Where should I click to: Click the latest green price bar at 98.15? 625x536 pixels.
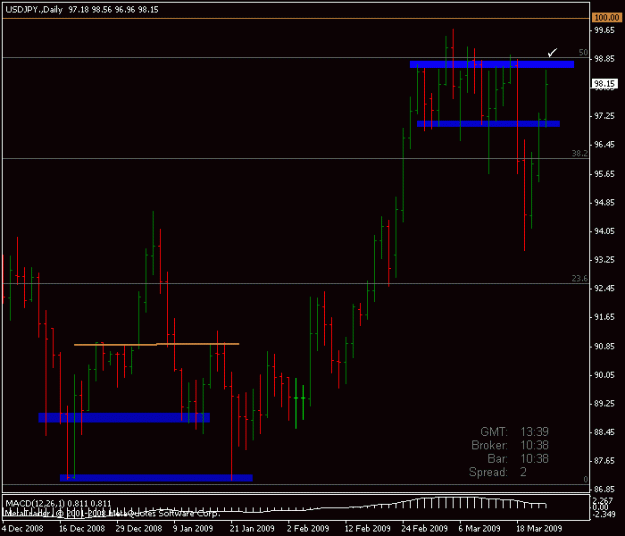(x=546, y=98)
